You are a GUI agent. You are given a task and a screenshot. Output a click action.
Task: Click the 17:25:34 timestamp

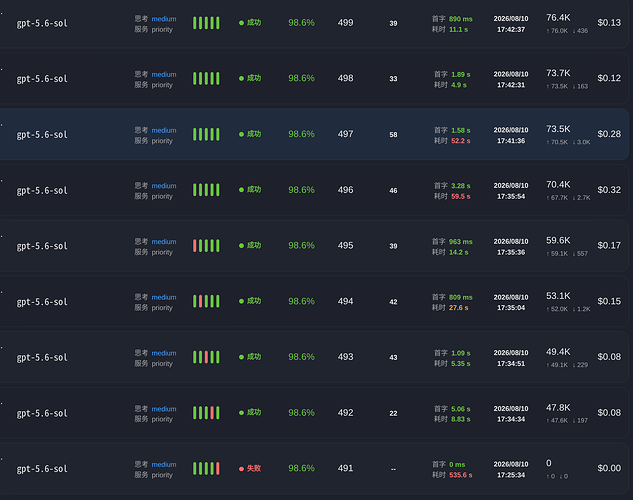pos(511,475)
